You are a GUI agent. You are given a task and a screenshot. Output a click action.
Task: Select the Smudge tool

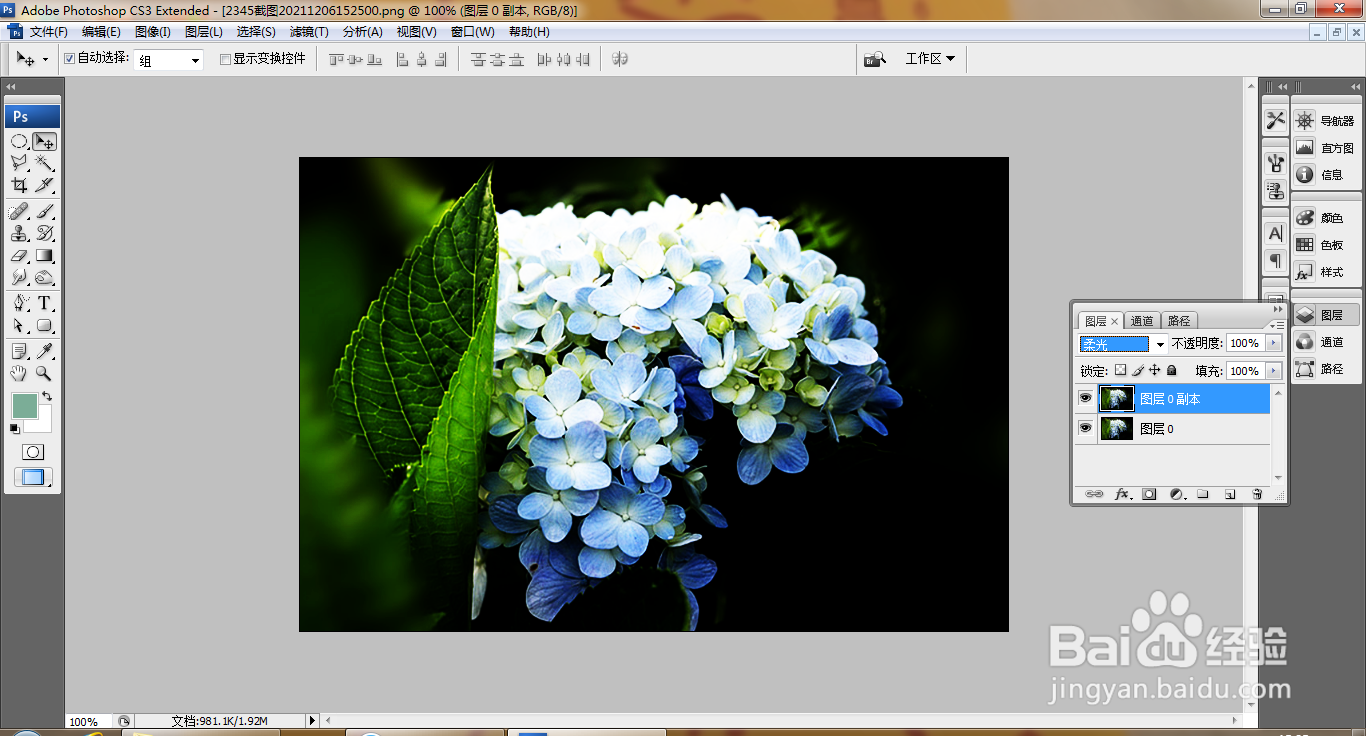tap(19, 277)
